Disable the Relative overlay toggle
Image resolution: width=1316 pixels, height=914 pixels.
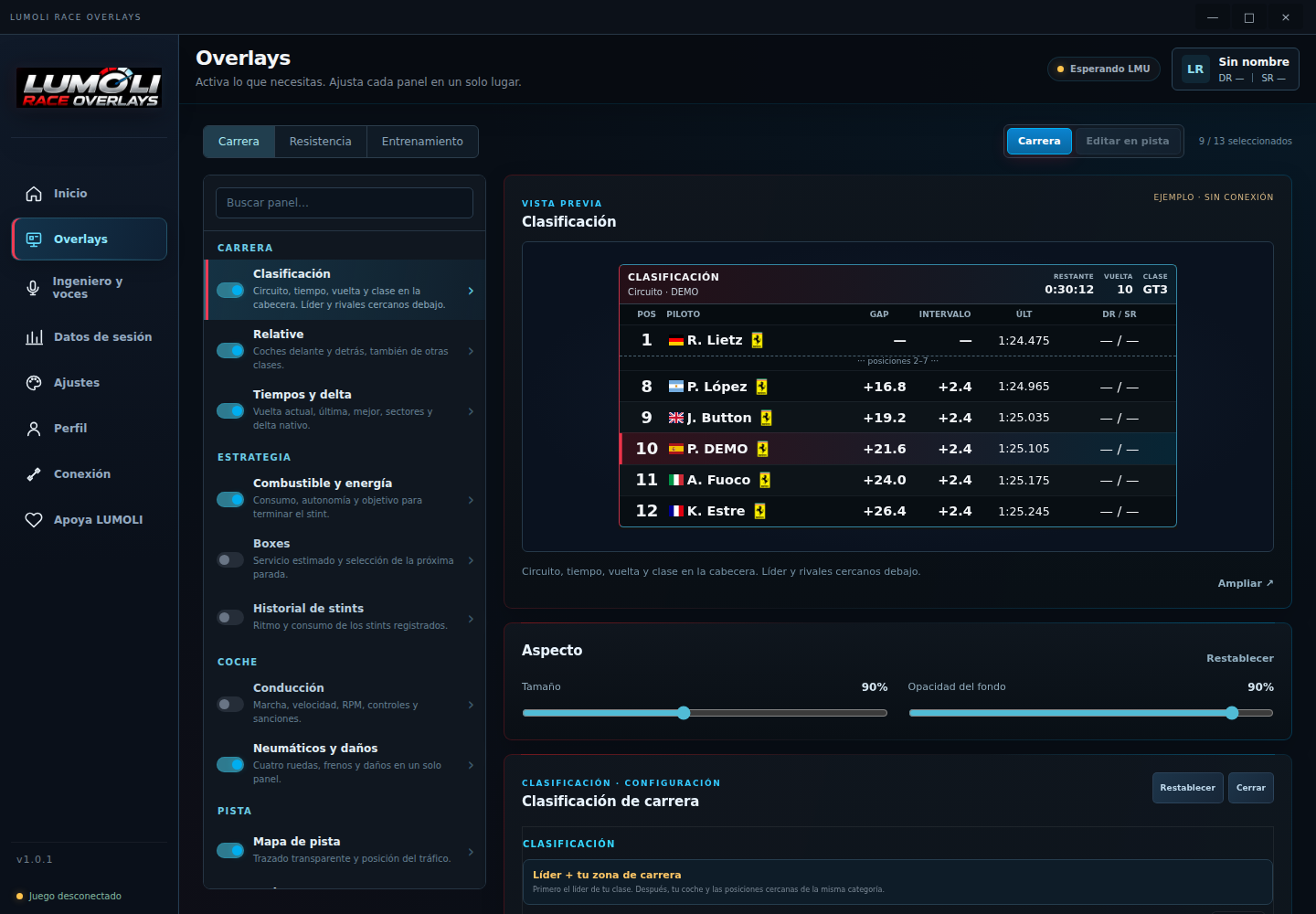click(x=230, y=350)
